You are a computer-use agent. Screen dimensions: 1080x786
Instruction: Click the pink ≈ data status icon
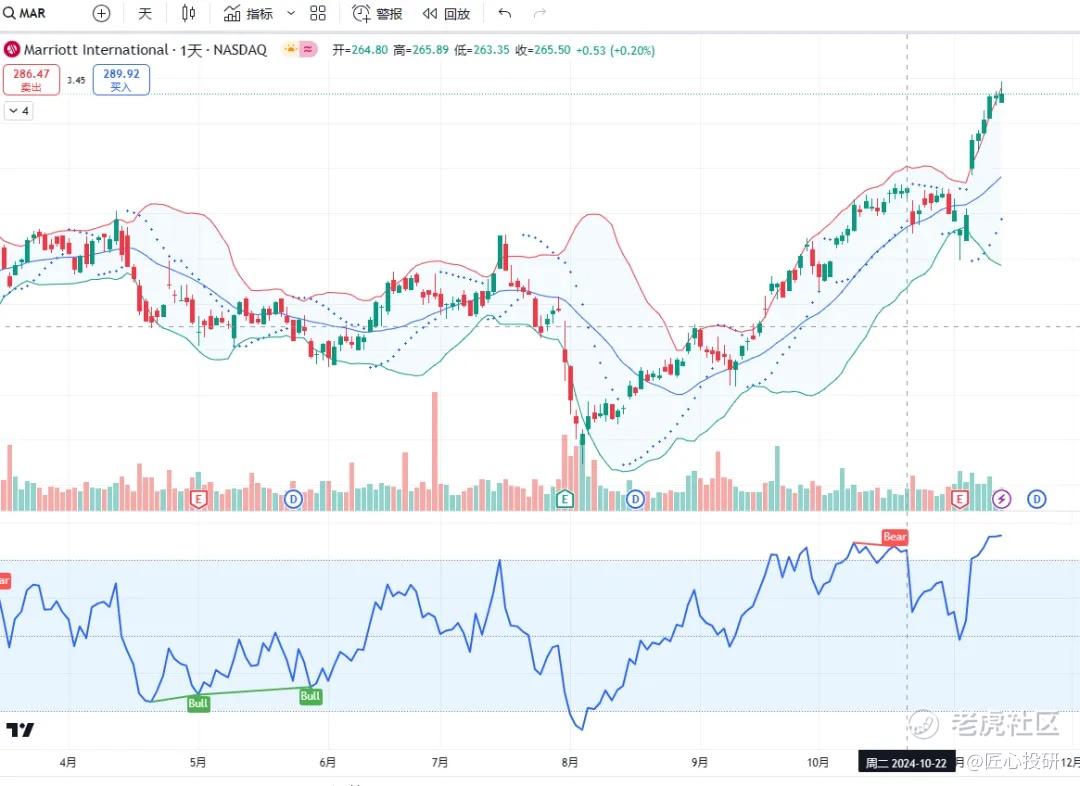[x=308, y=49]
